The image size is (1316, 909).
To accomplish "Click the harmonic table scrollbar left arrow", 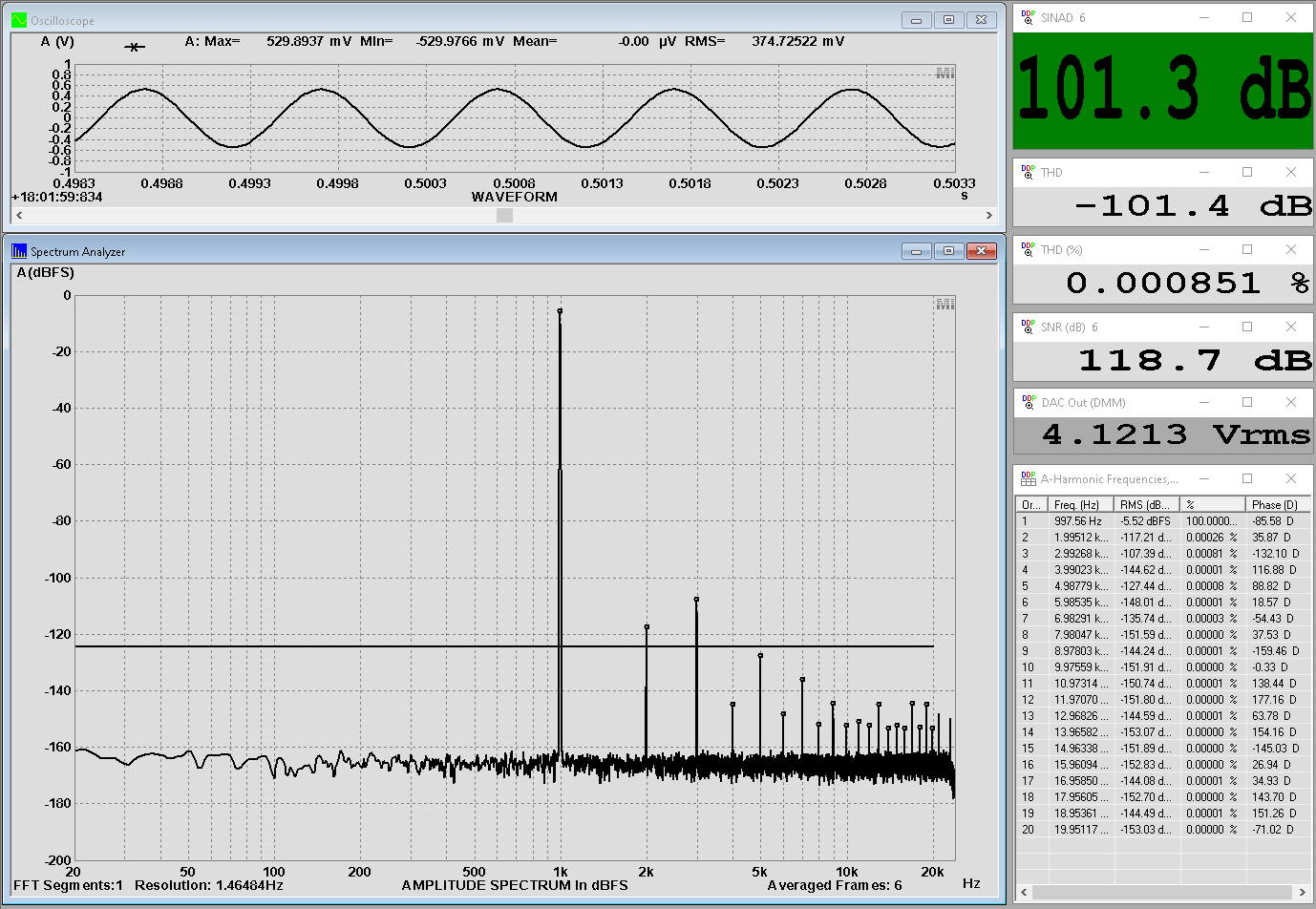I will [x=1025, y=892].
